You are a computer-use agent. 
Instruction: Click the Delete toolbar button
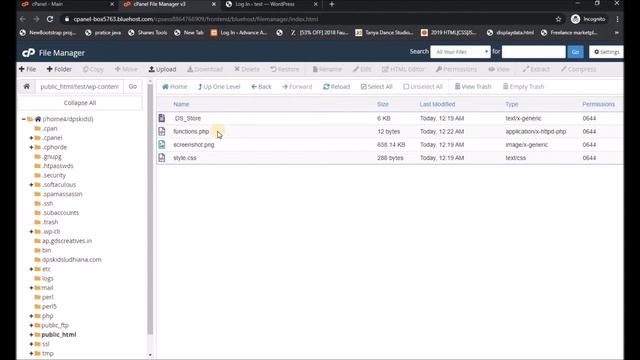click(247, 69)
